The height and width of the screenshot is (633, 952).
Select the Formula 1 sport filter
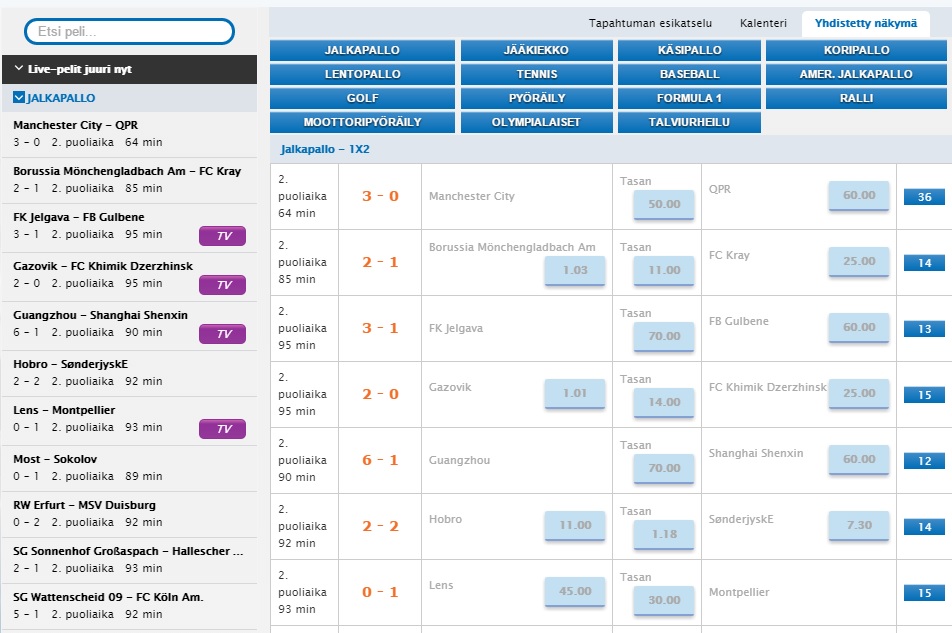click(x=689, y=98)
